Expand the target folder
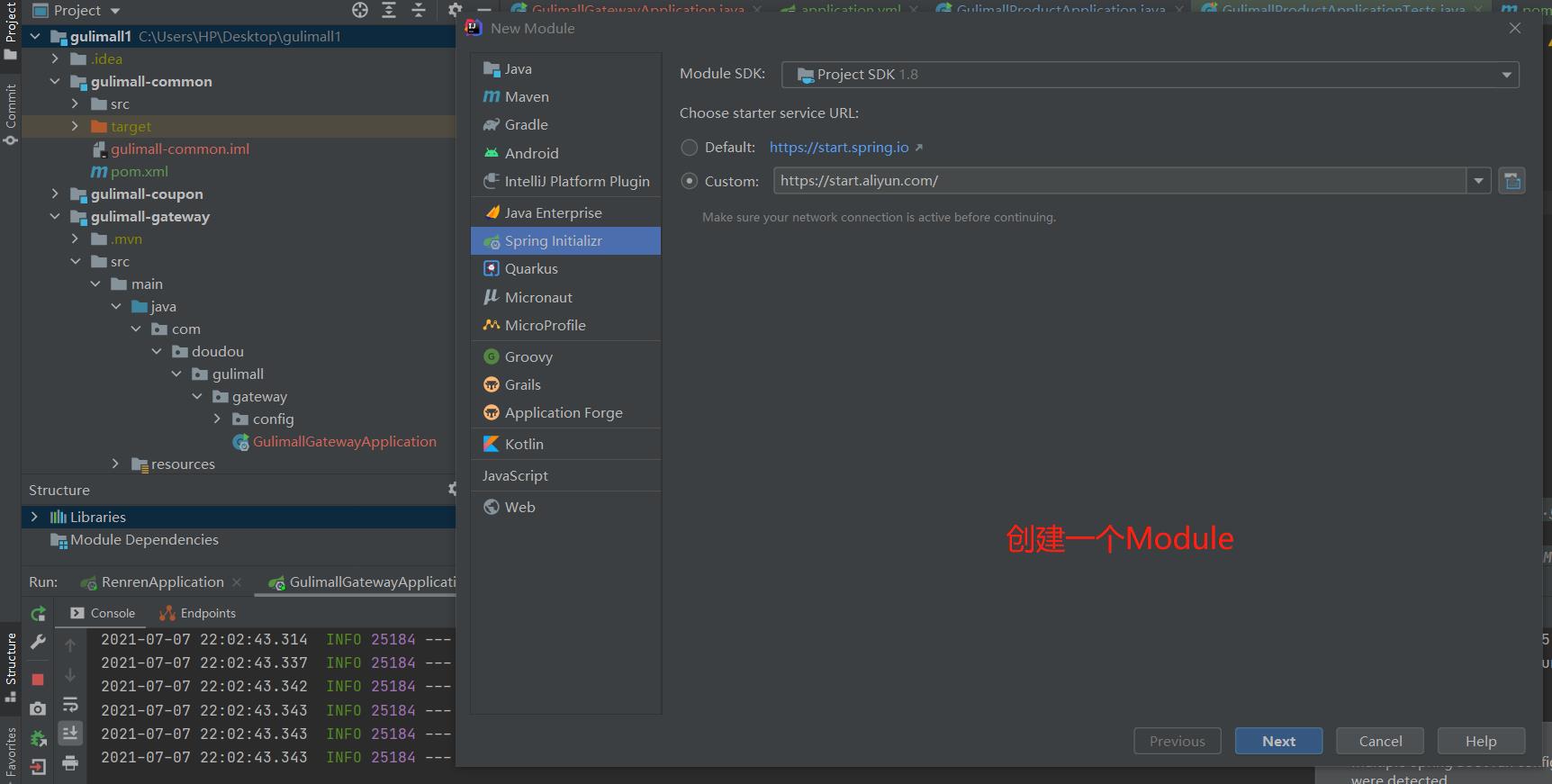The image size is (1552, 784). pyautogui.click(x=75, y=127)
